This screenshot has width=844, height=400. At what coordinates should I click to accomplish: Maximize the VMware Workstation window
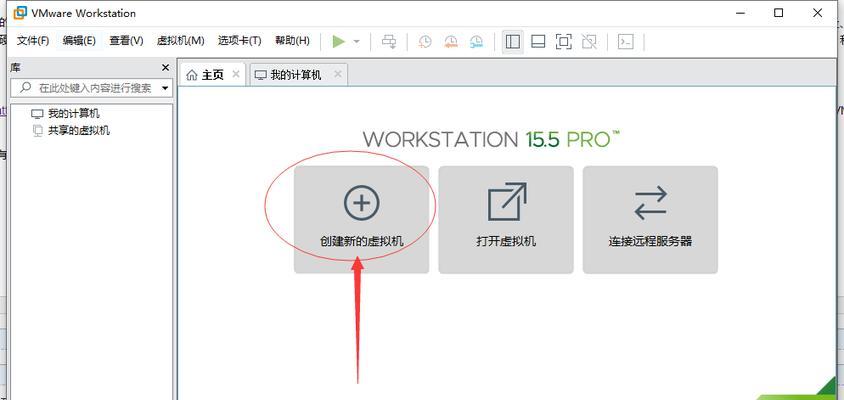point(778,13)
